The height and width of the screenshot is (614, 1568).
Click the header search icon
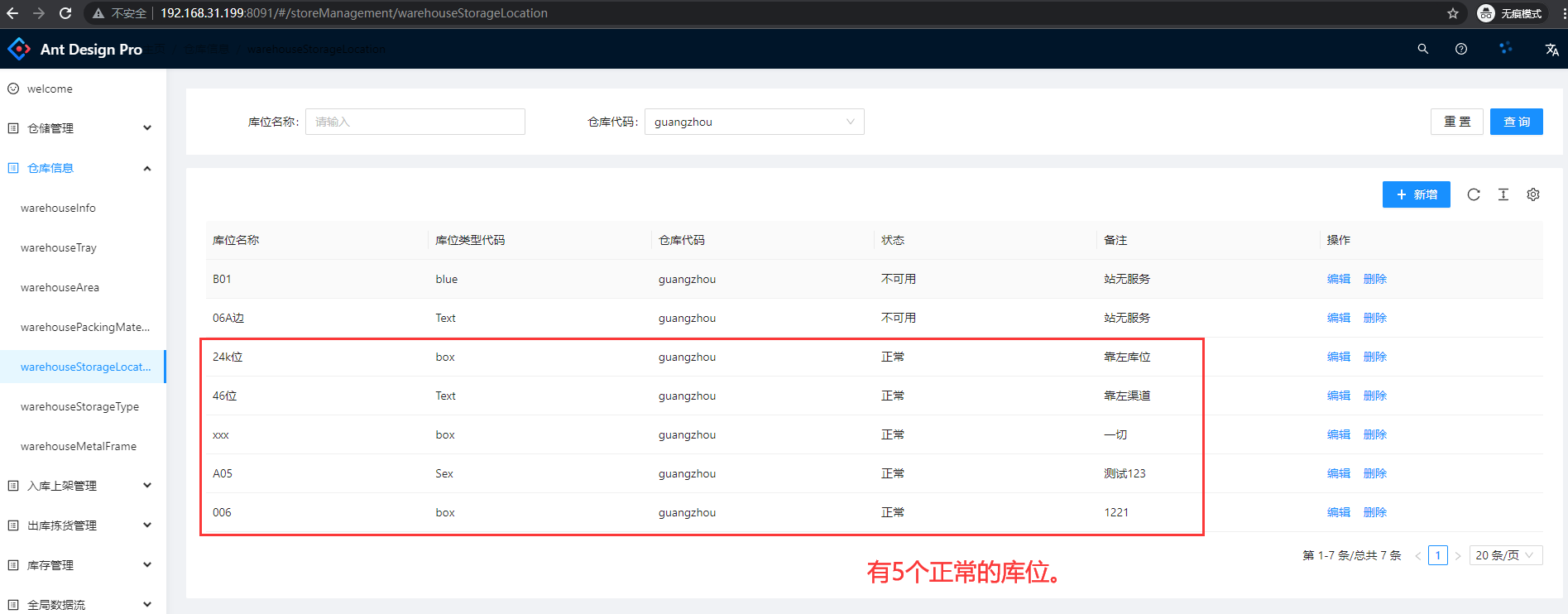pyautogui.click(x=1423, y=49)
